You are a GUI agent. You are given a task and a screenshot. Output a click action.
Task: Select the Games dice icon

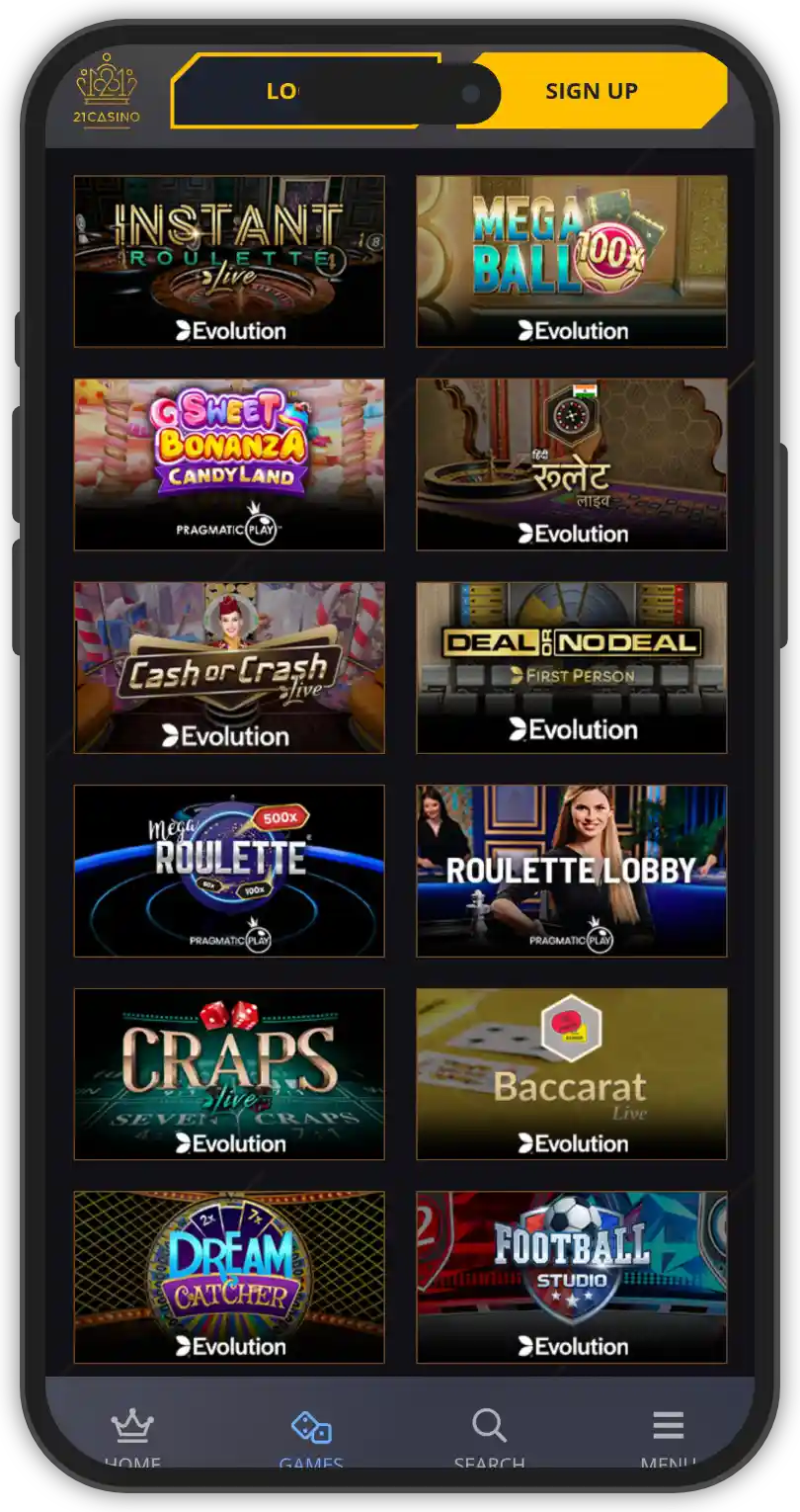pyautogui.click(x=311, y=1427)
